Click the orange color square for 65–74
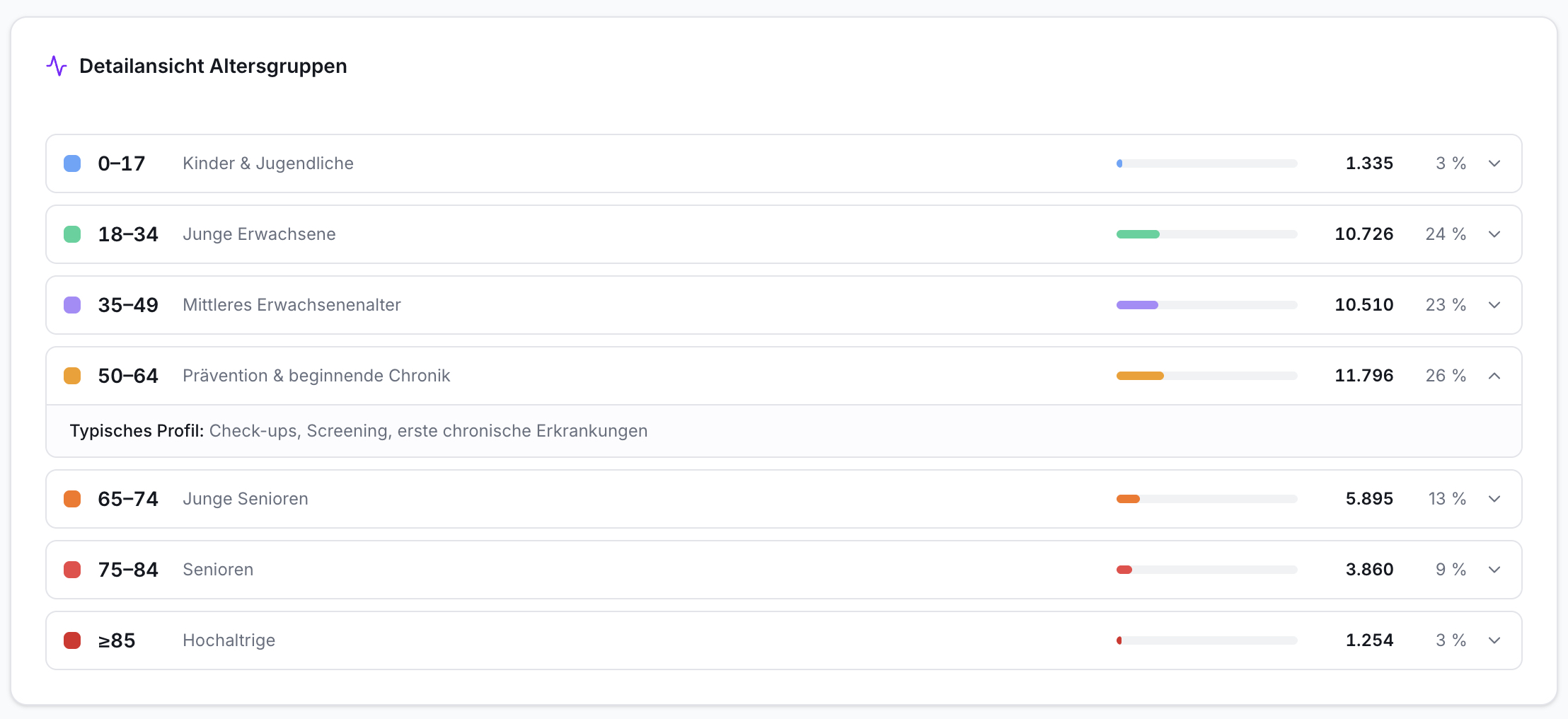Image resolution: width=1568 pixels, height=719 pixels. tap(72, 499)
